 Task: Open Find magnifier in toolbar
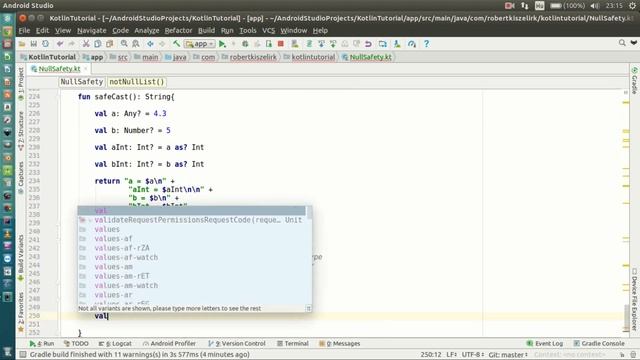click(x=124, y=44)
